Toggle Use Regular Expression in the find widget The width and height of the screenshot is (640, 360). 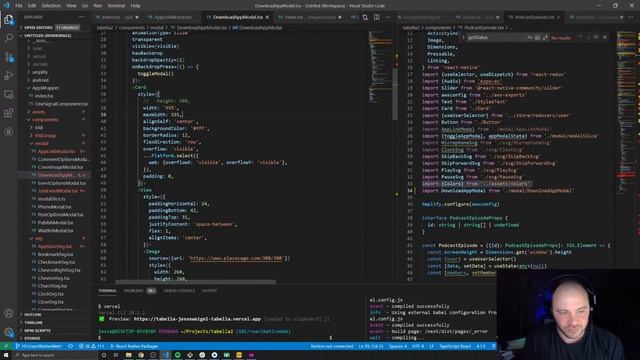tap(545, 37)
